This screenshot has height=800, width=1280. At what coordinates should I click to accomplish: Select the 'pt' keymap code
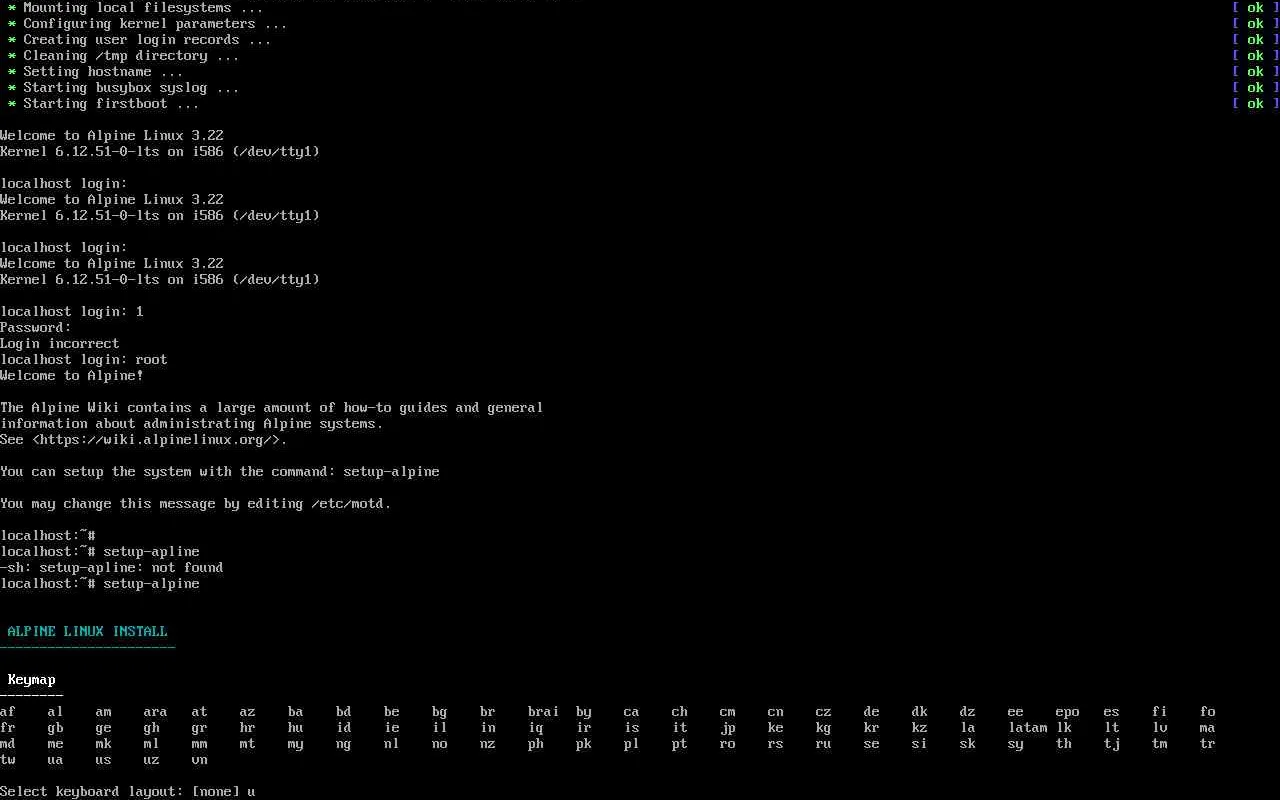[680, 743]
